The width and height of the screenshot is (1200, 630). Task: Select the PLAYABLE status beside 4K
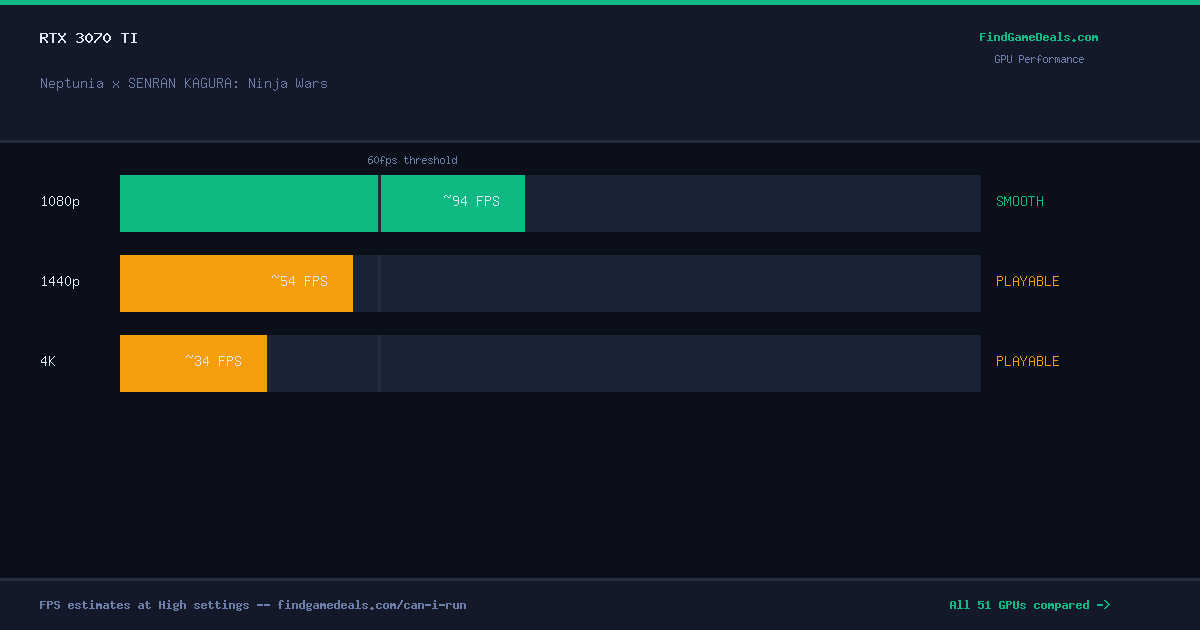pyautogui.click(x=1027, y=361)
